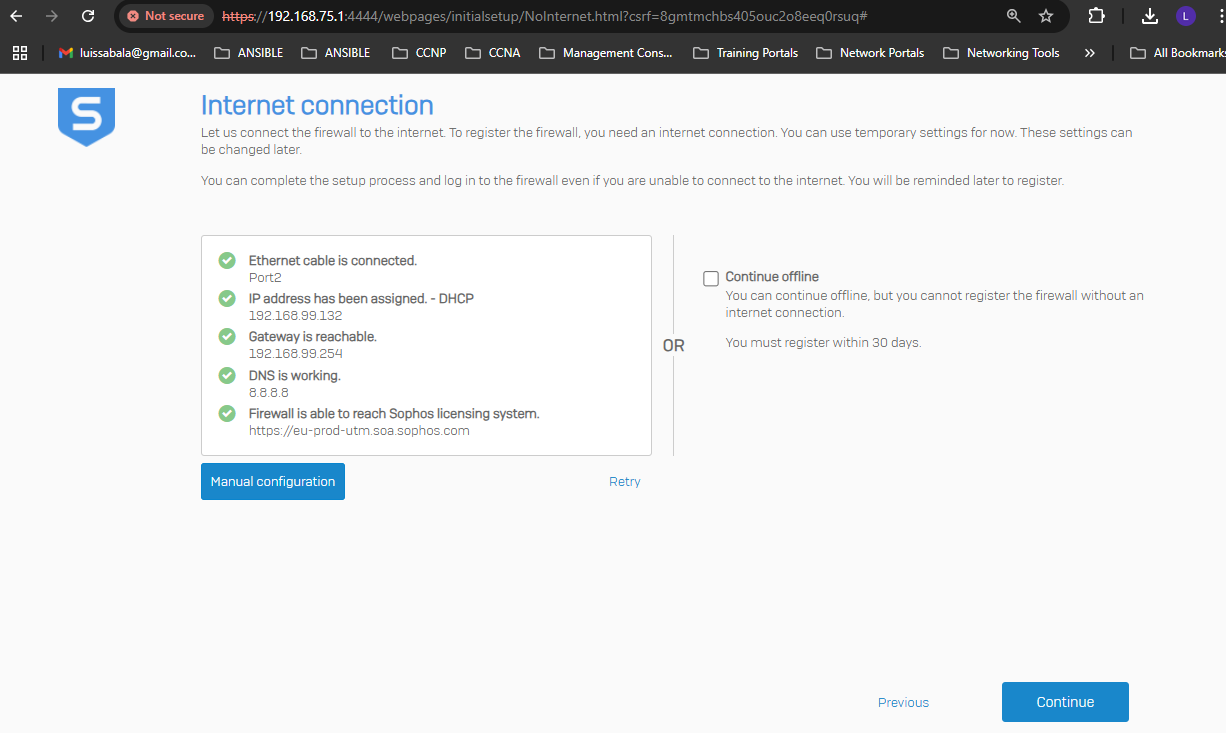Open the Chrome profile avatar
1226x733 pixels.
1185,16
